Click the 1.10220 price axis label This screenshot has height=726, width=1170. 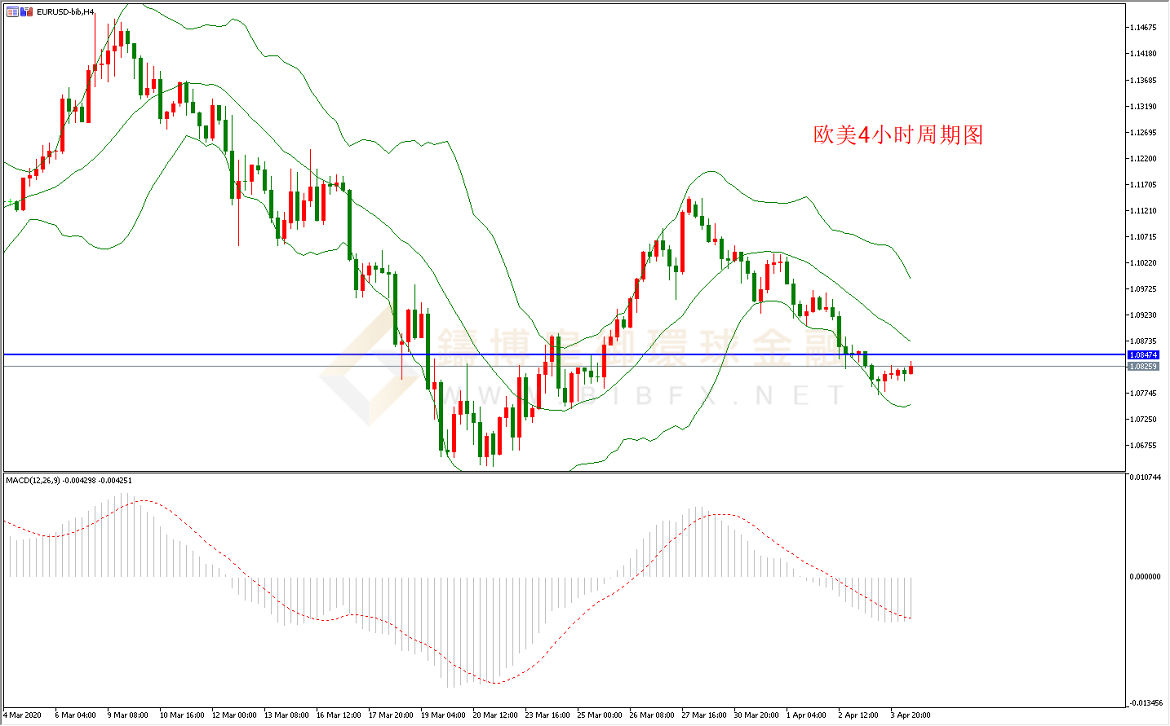[1143, 263]
